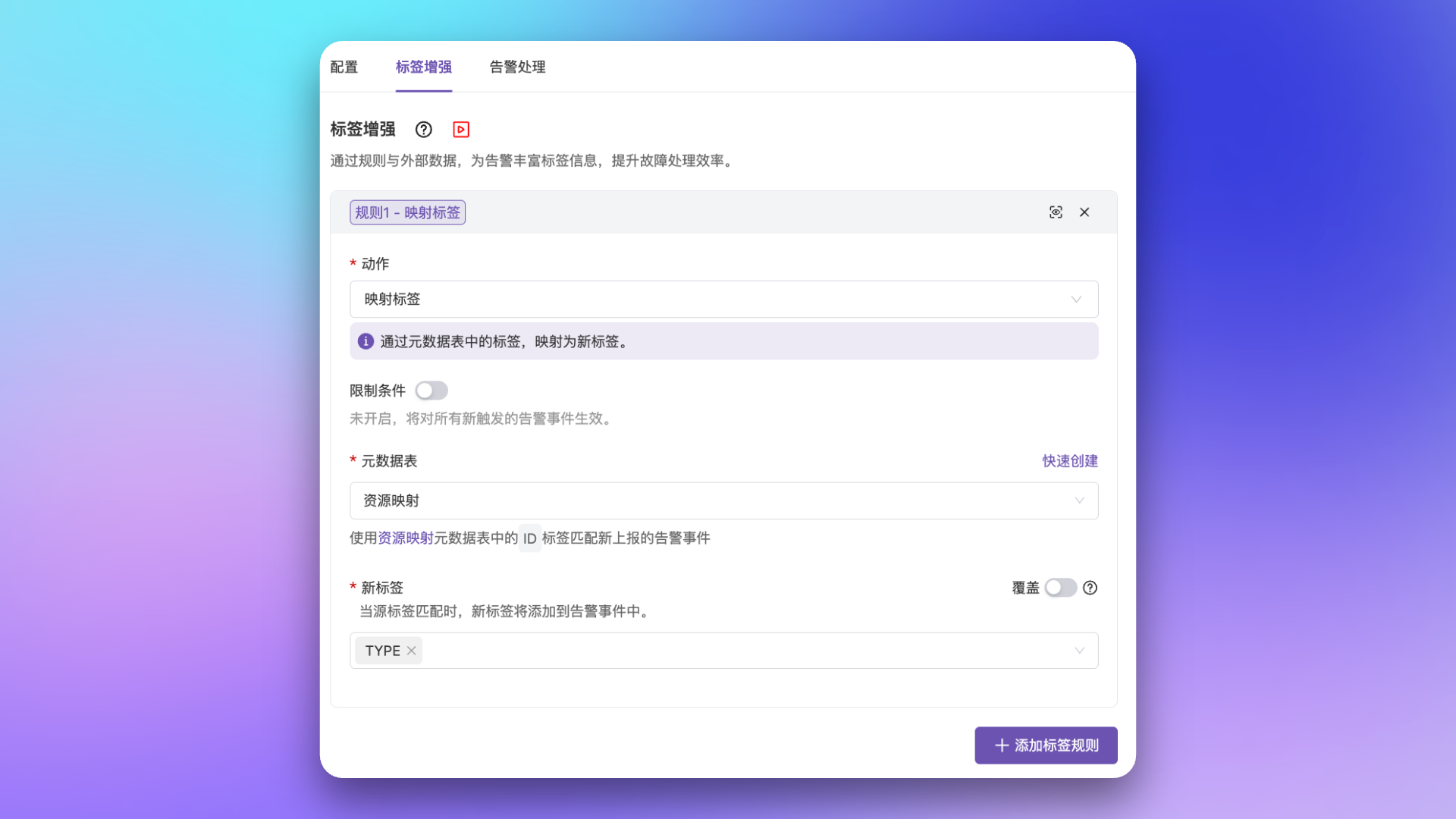1456x819 pixels.
Task: Click the 快速创建 link
Action: pos(1069,461)
